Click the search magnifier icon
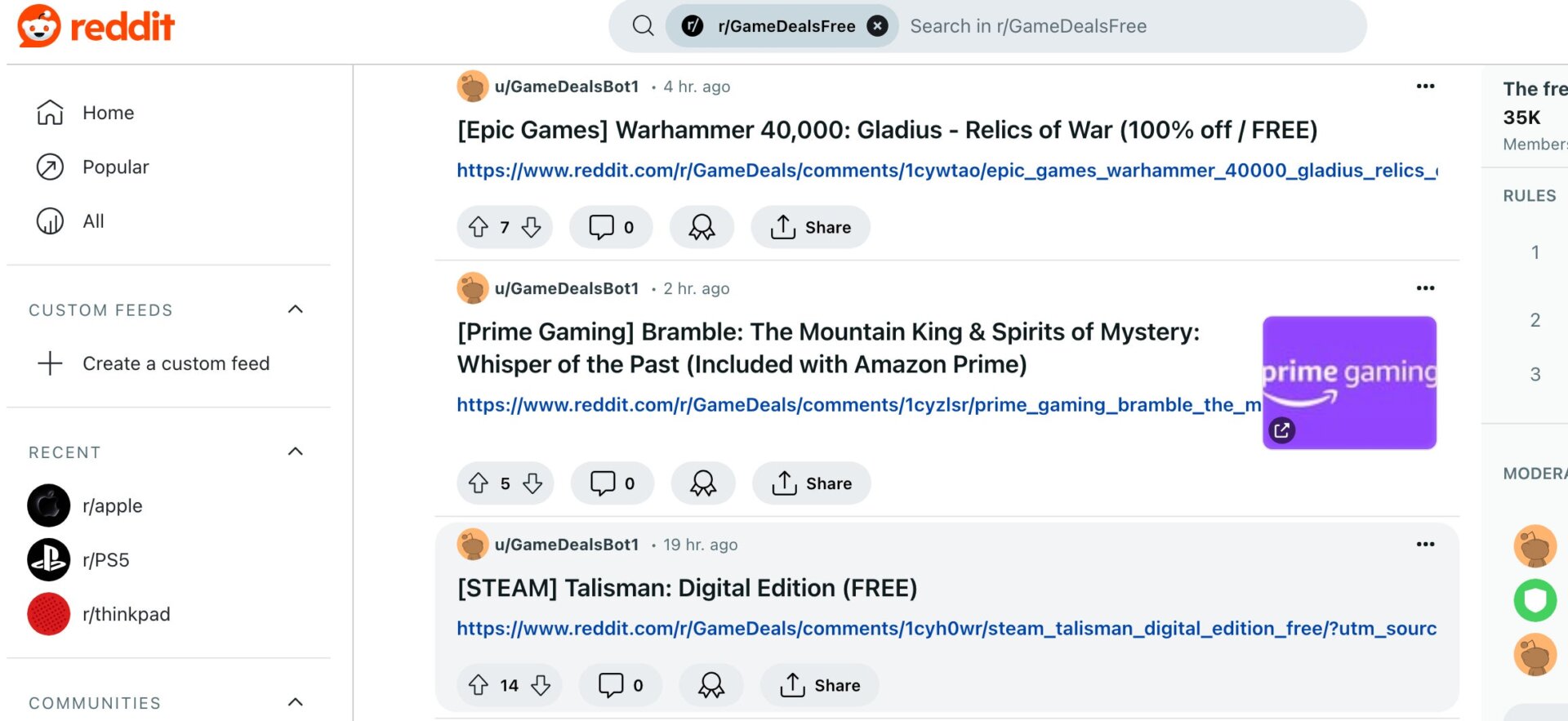Viewport: 1568px width, 721px height. point(643,25)
